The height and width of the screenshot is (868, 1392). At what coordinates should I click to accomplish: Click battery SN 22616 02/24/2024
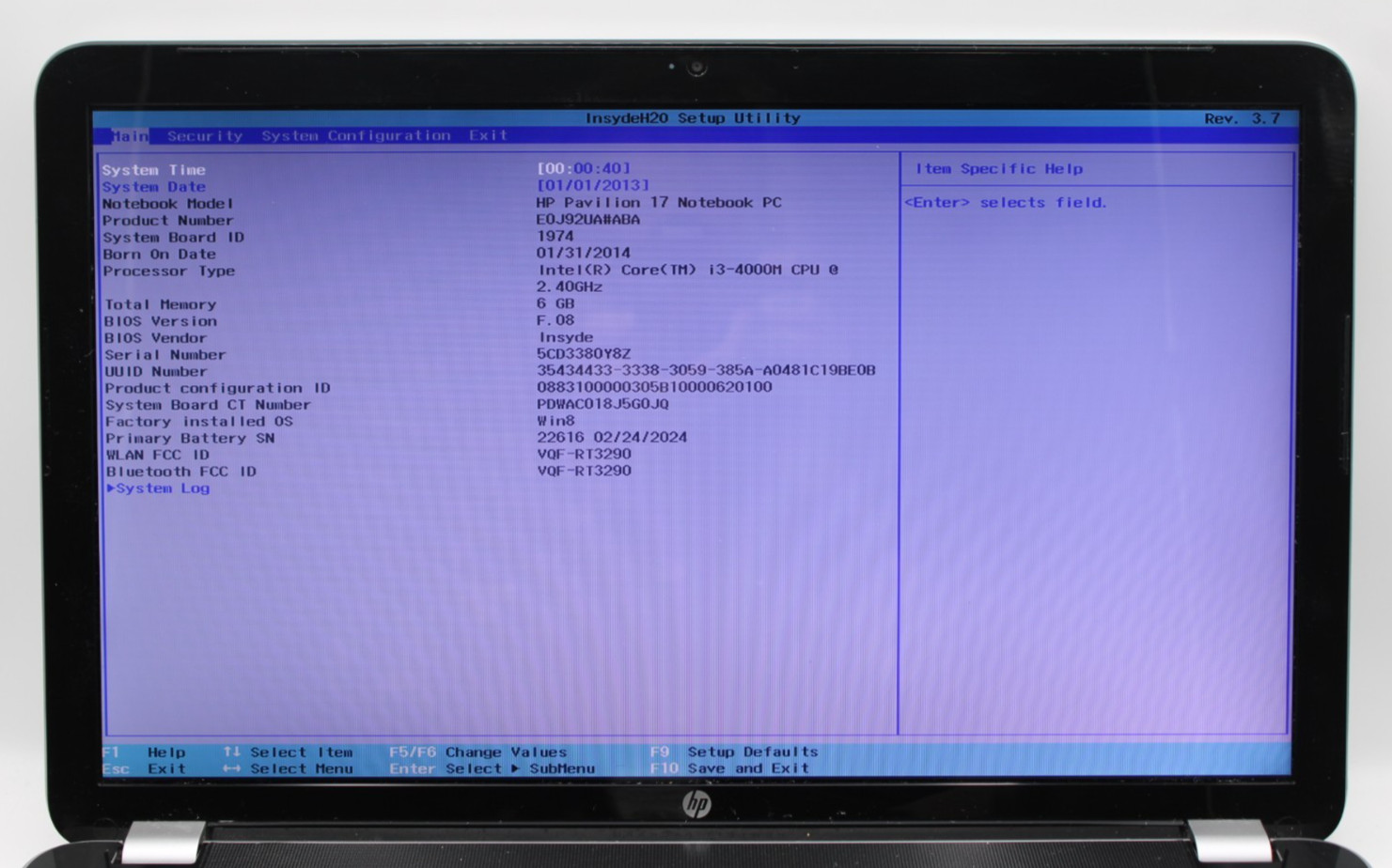(x=612, y=438)
